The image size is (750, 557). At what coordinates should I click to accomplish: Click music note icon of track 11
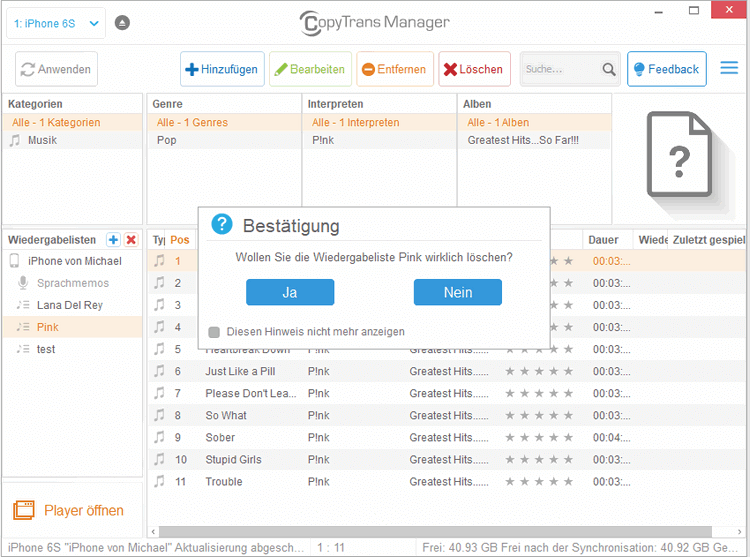159,481
